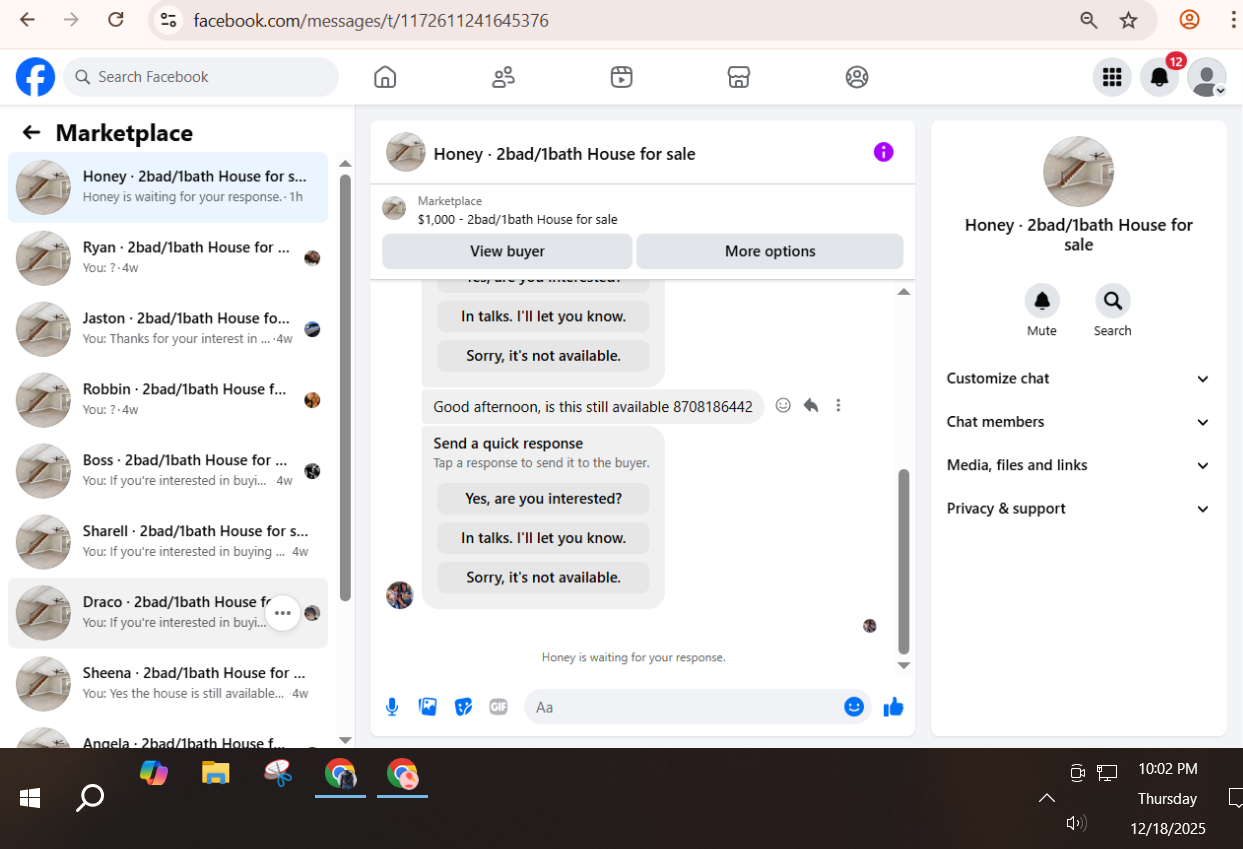
Task: Reply to the 'Good afternoon' message
Action: coord(811,405)
